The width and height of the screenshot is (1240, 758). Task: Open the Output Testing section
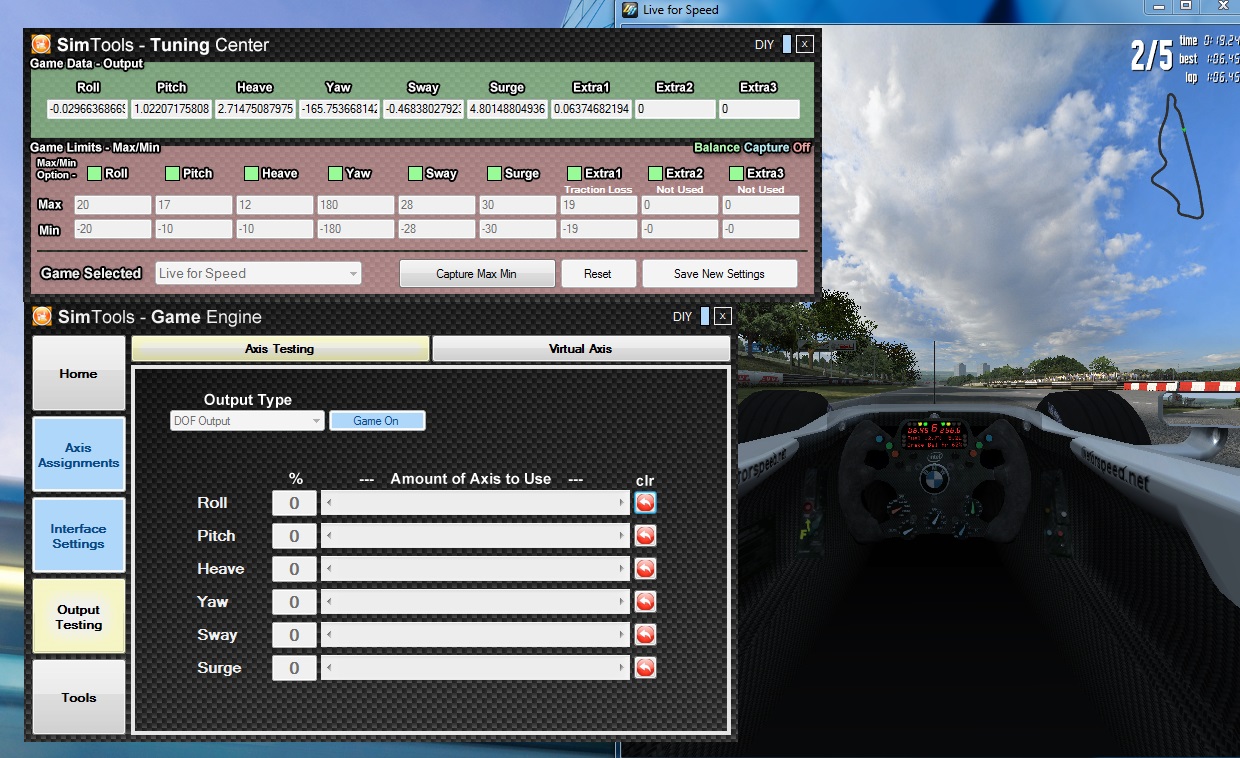coord(79,617)
